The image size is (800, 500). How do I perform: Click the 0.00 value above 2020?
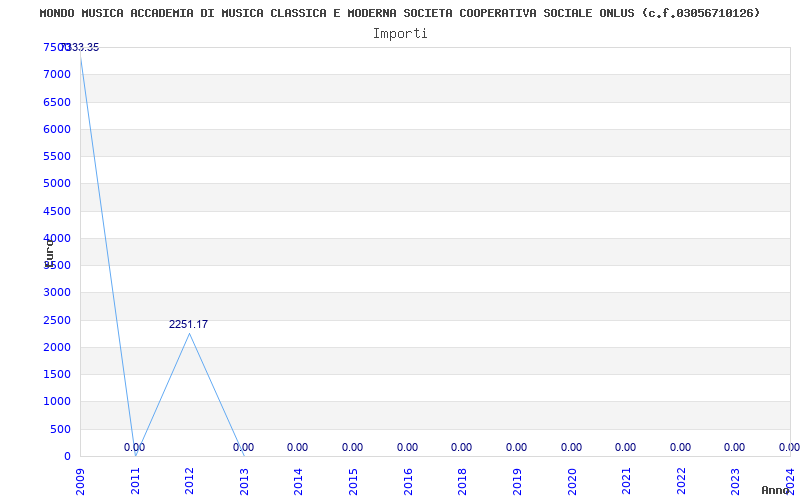[571, 447]
